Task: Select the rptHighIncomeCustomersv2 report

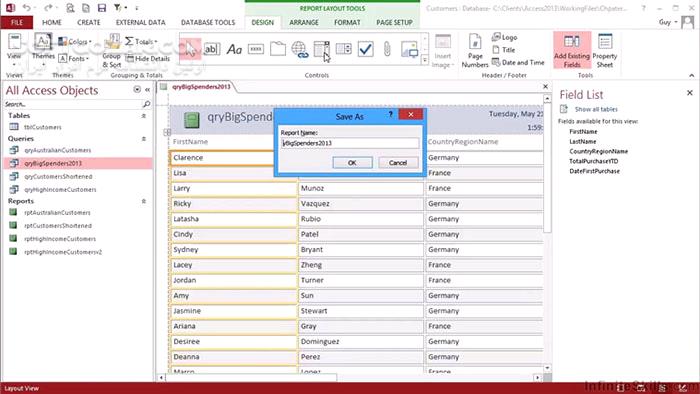Action: click(x=63, y=252)
